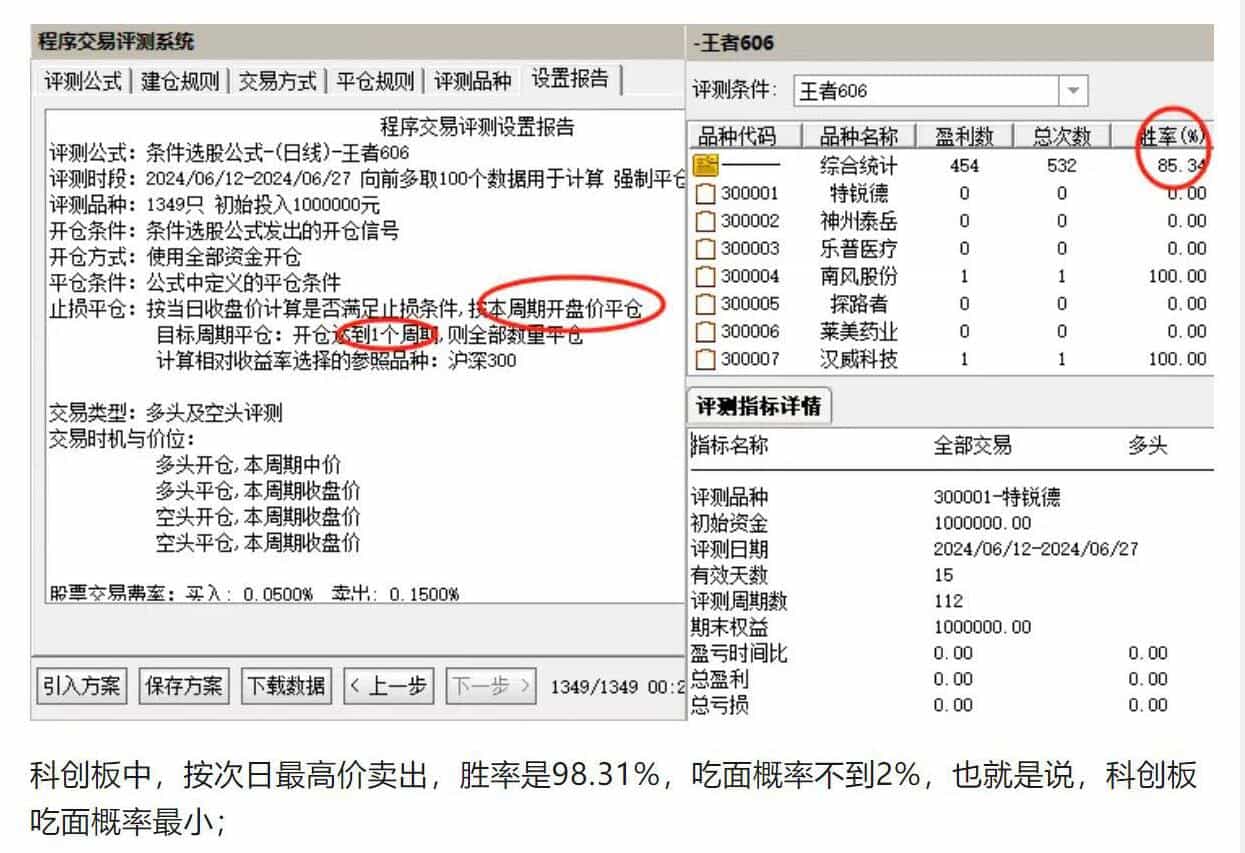Click the icon beside stock code 300007
The height and width of the screenshot is (853, 1245).
705,358
